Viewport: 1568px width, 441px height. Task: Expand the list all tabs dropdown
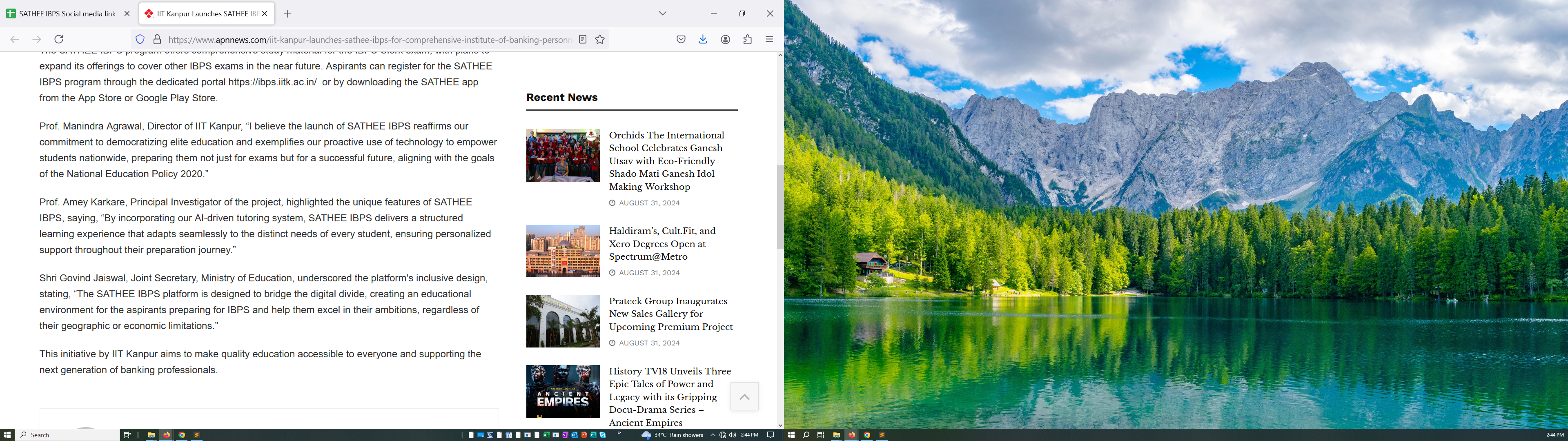(x=663, y=13)
